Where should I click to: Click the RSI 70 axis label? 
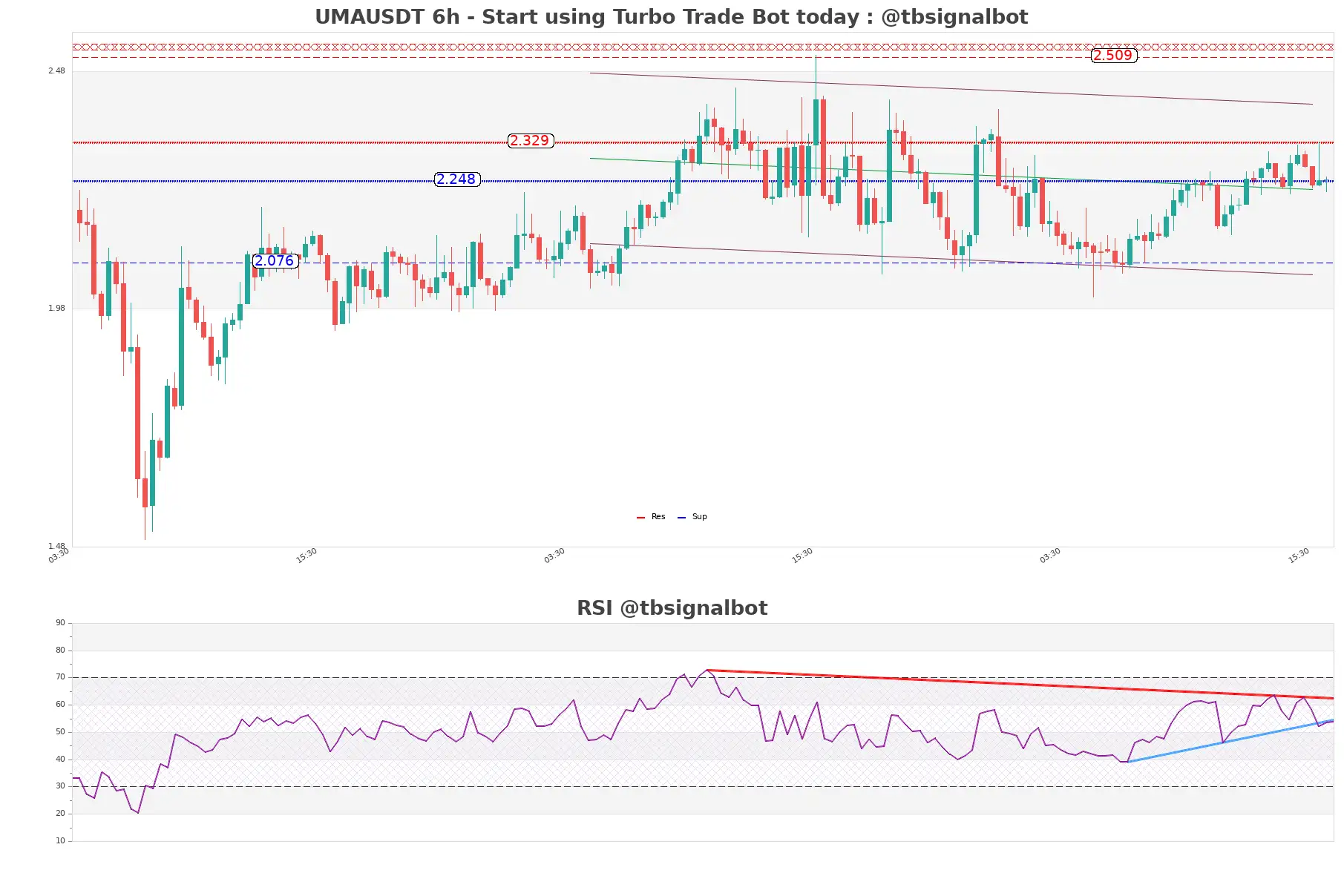tap(60, 677)
